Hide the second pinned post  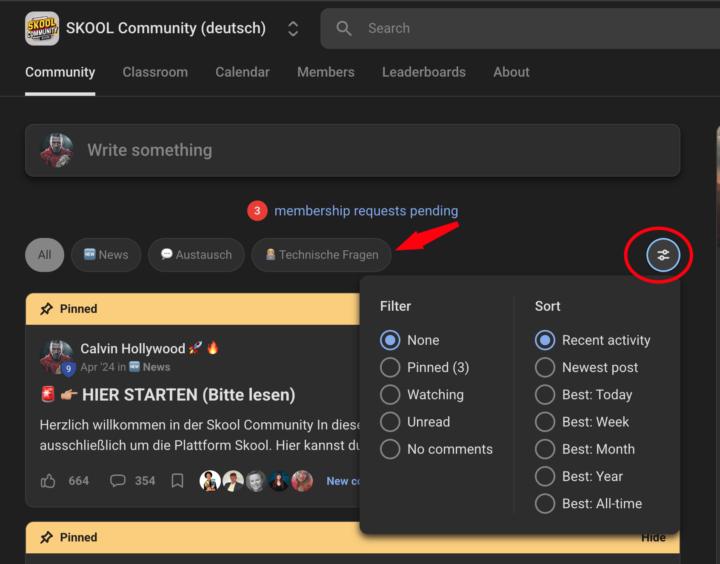(653, 538)
